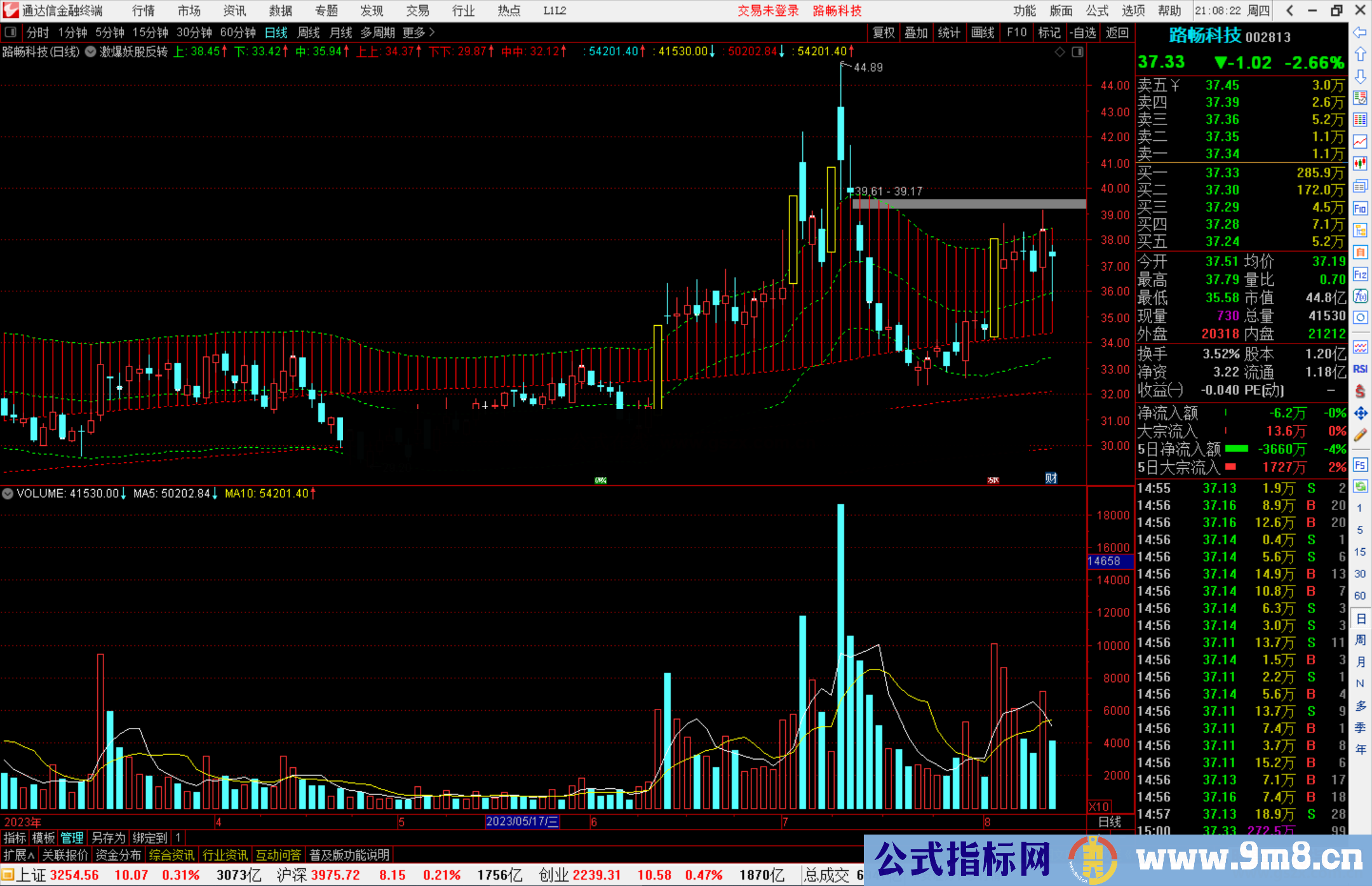
Task: Click the blue move-arrows sidebar icon
Action: pyautogui.click(x=1360, y=413)
